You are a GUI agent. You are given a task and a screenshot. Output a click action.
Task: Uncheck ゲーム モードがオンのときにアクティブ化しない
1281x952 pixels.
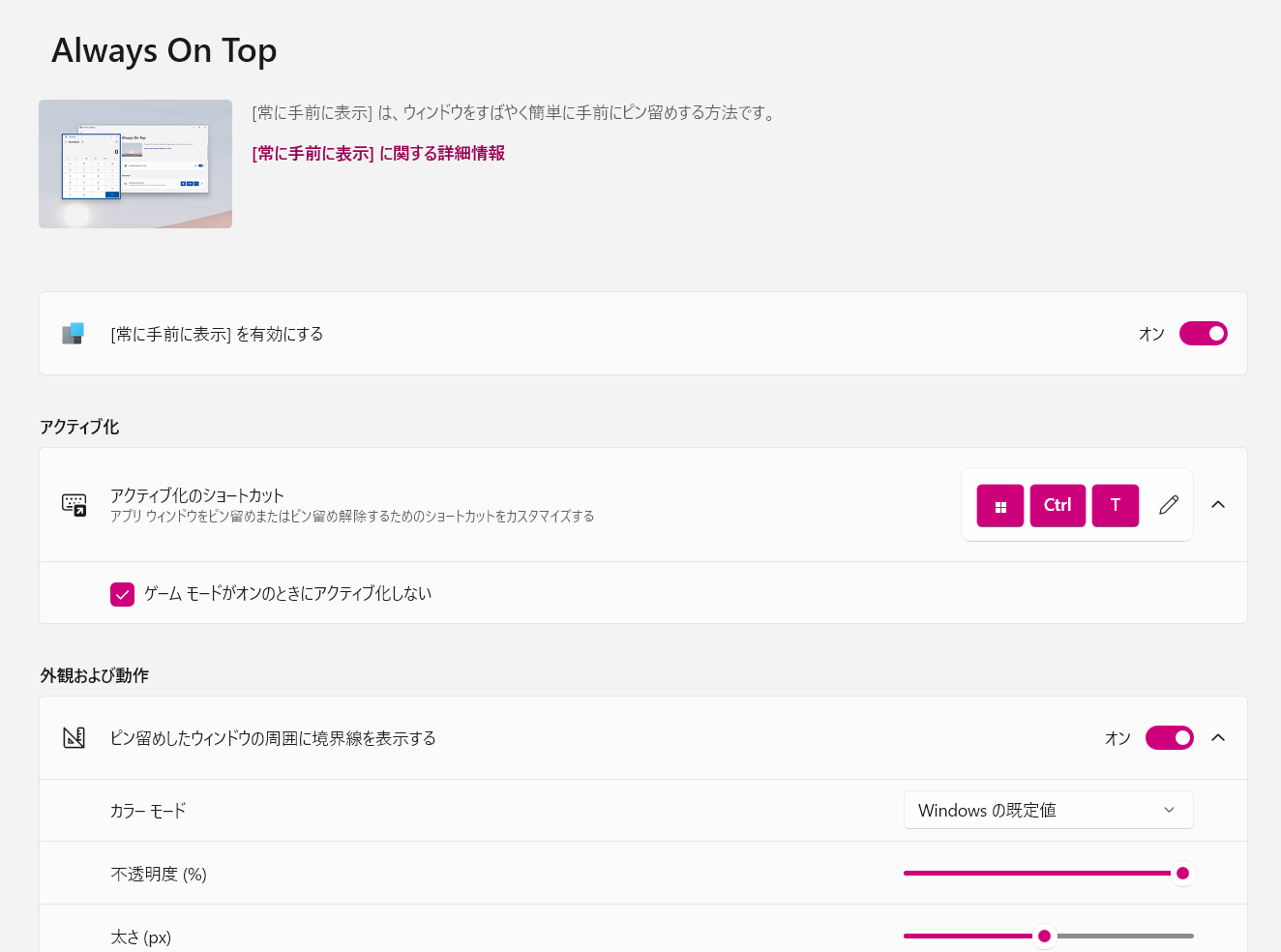coord(122,594)
